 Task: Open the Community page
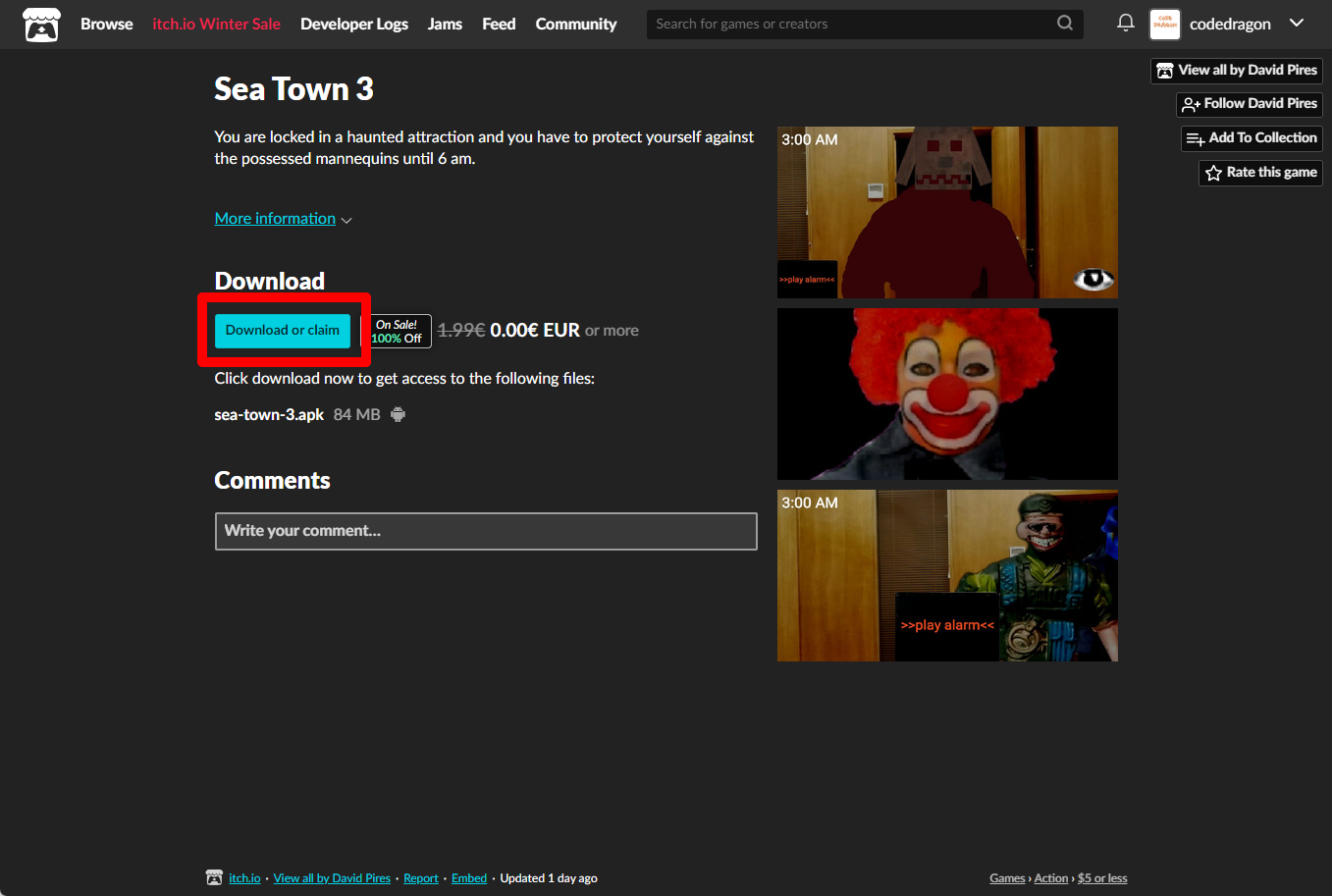tap(576, 24)
